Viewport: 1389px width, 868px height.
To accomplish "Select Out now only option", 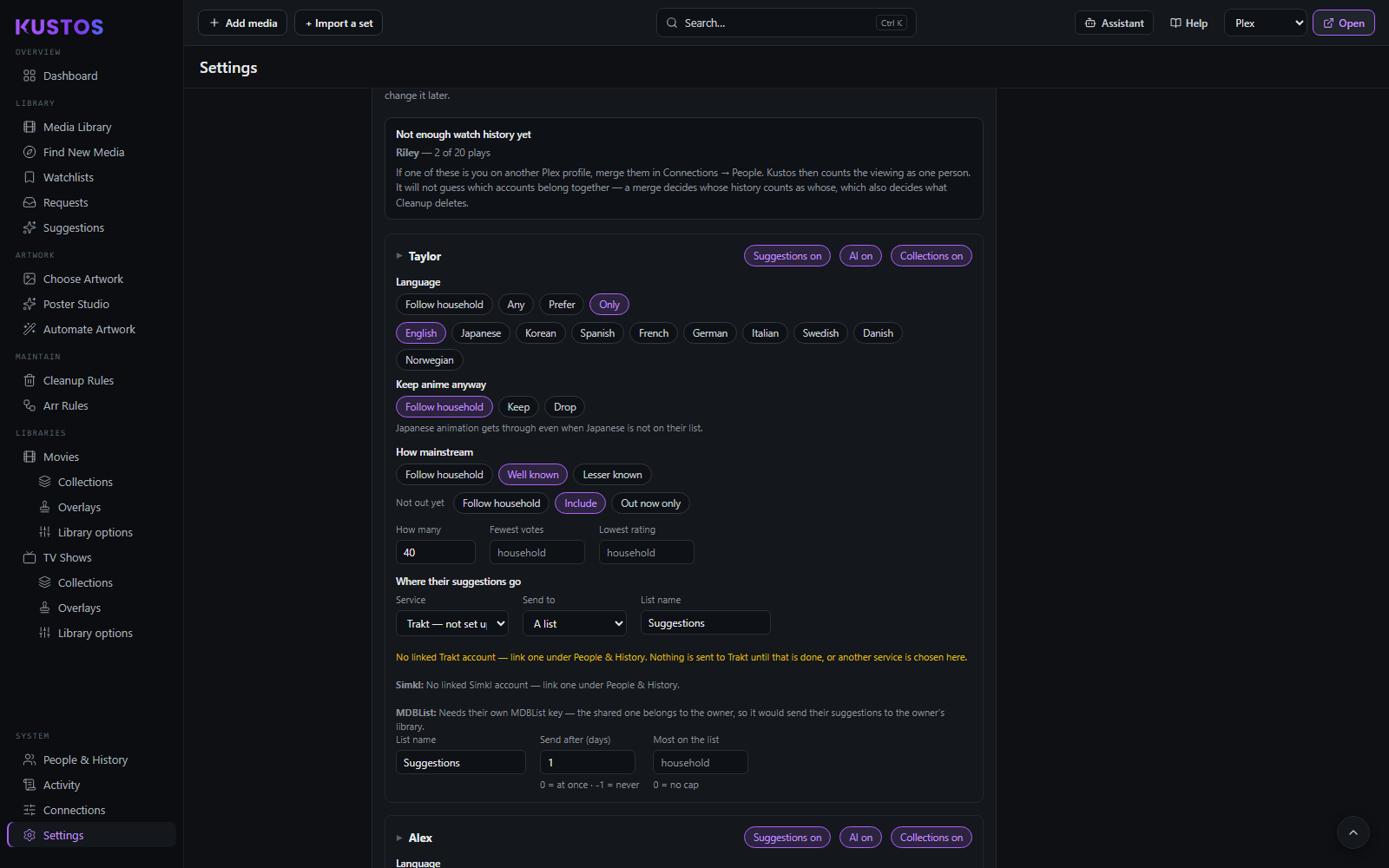I will click(650, 503).
